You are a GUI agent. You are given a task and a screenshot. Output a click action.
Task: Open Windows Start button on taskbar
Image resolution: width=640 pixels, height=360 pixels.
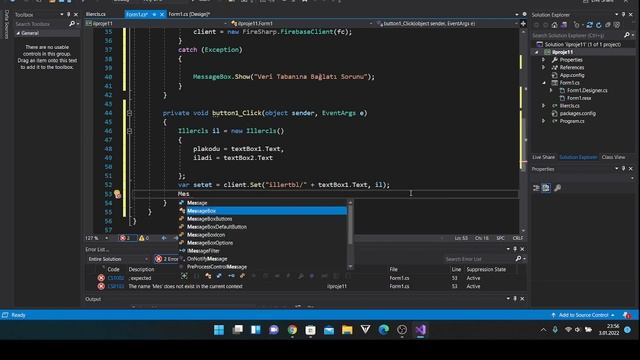pyautogui.click(x=219, y=330)
